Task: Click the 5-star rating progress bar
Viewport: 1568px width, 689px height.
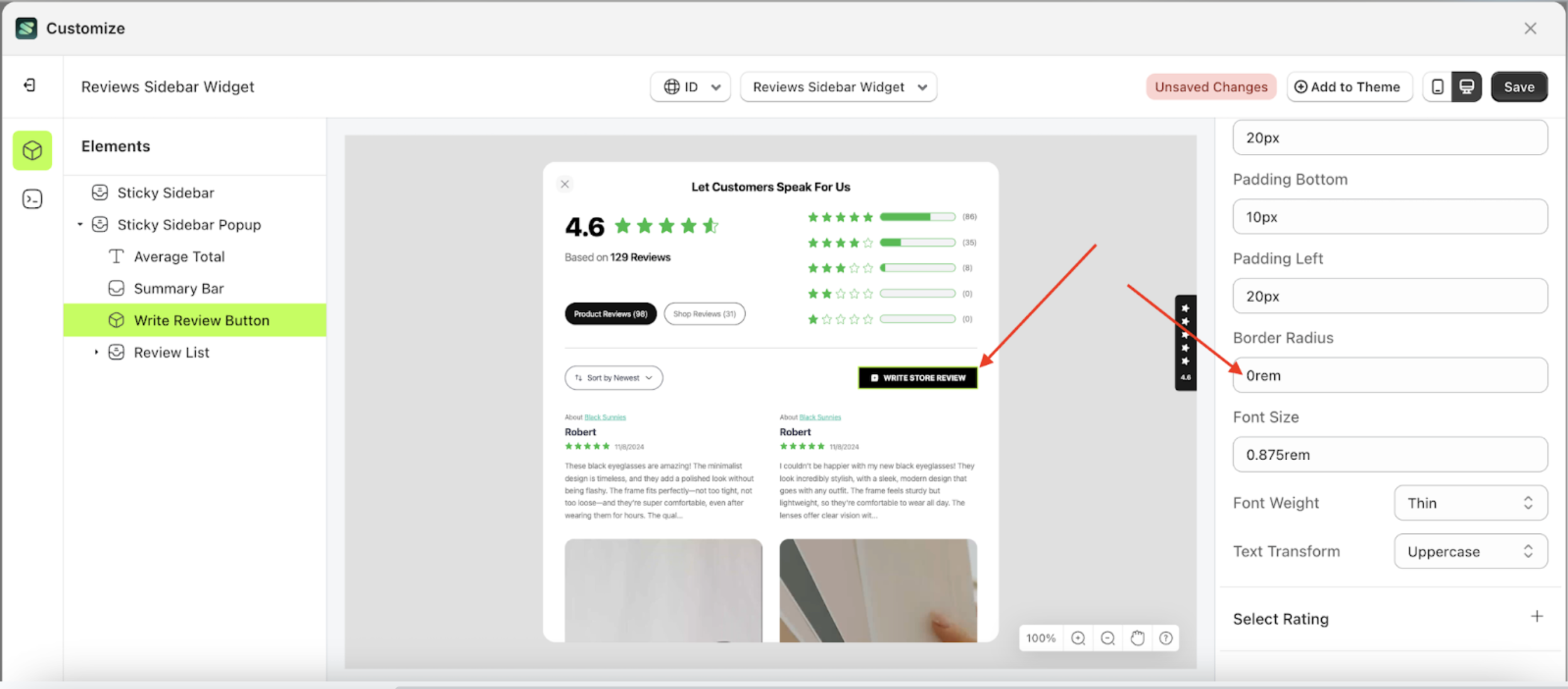Action: 917,216
